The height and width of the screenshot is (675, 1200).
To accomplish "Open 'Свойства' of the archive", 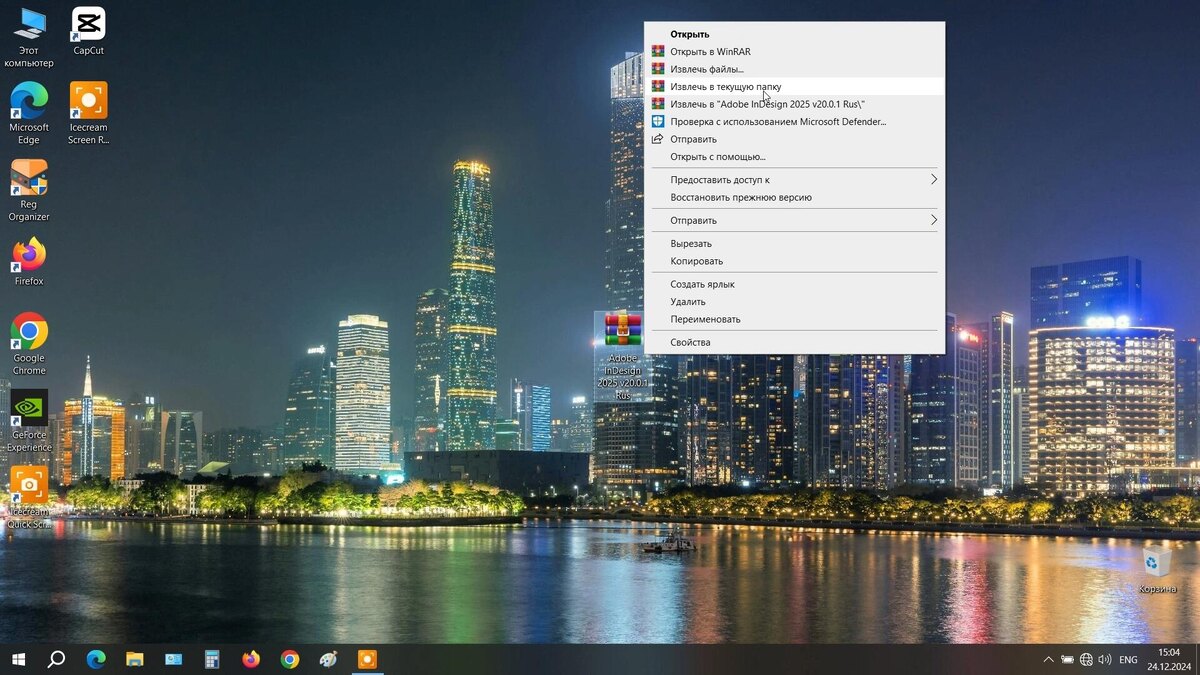I will 794,342.
